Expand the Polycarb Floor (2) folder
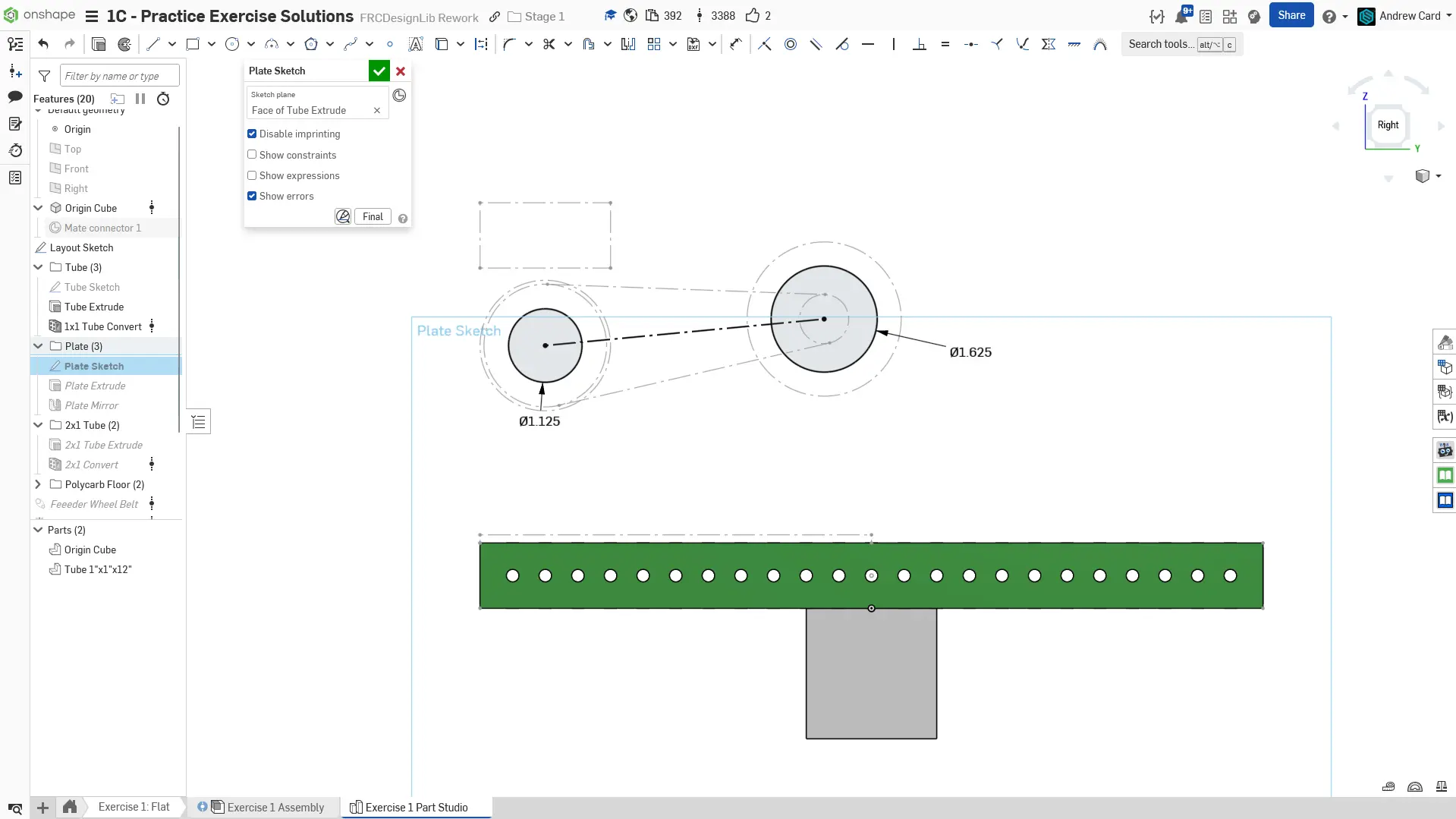The image size is (1456, 819). point(38,484)
